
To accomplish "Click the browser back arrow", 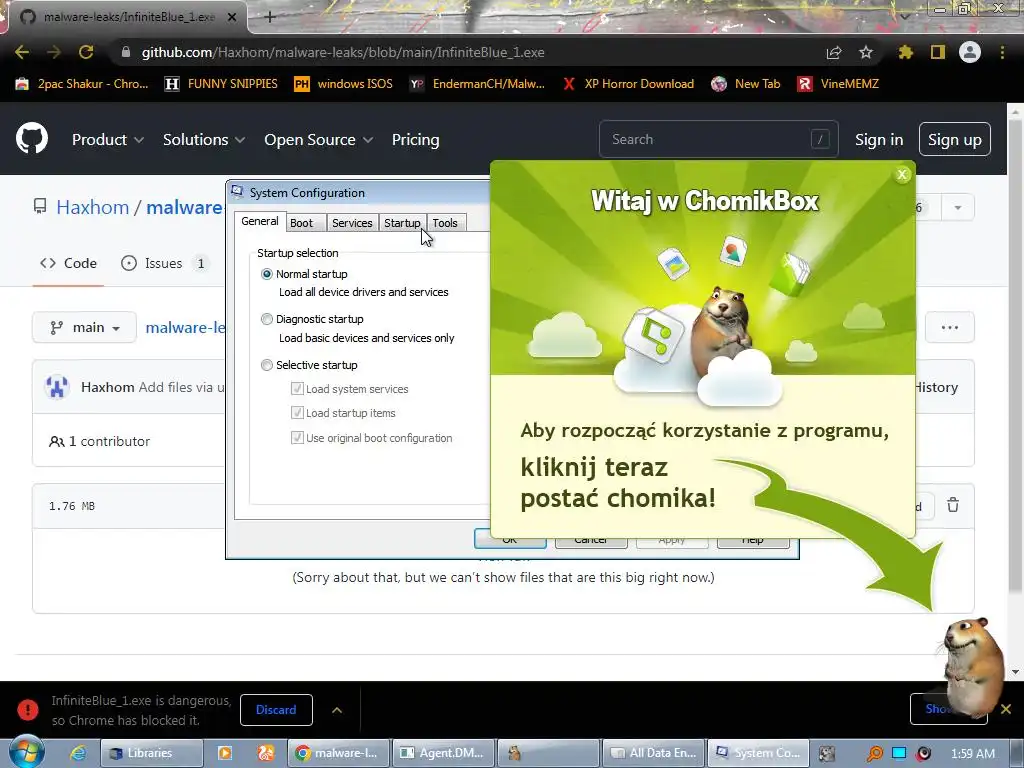I will click(22, 52).
